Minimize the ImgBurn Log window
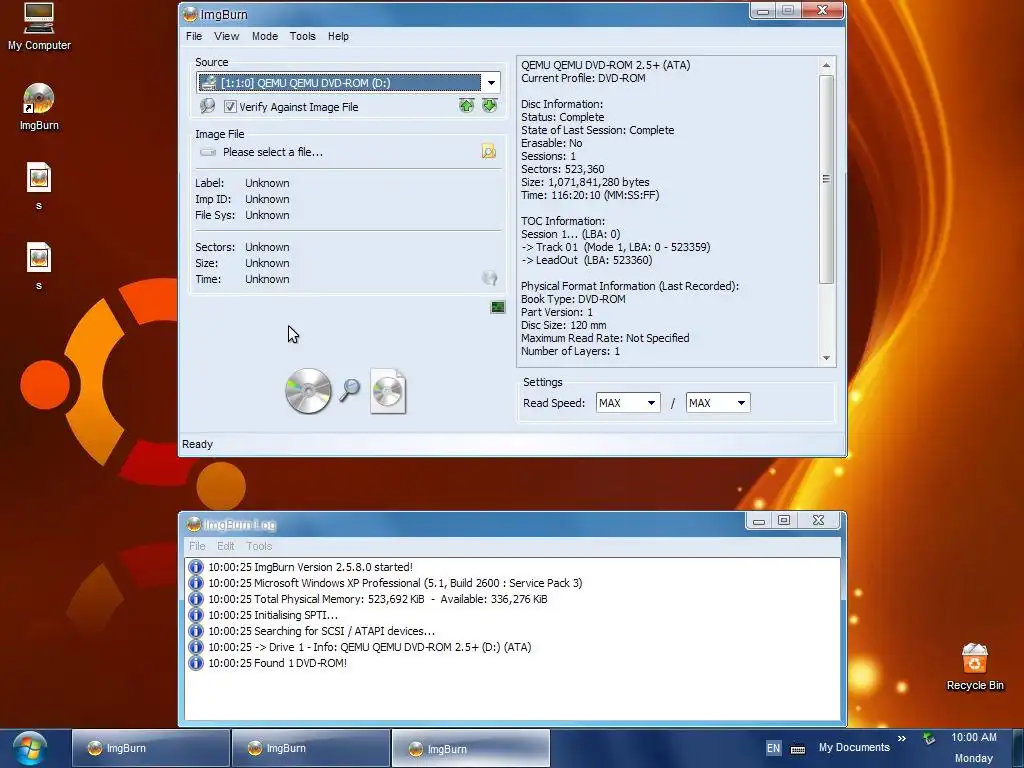1024x768 pixels. pos(759,520)
